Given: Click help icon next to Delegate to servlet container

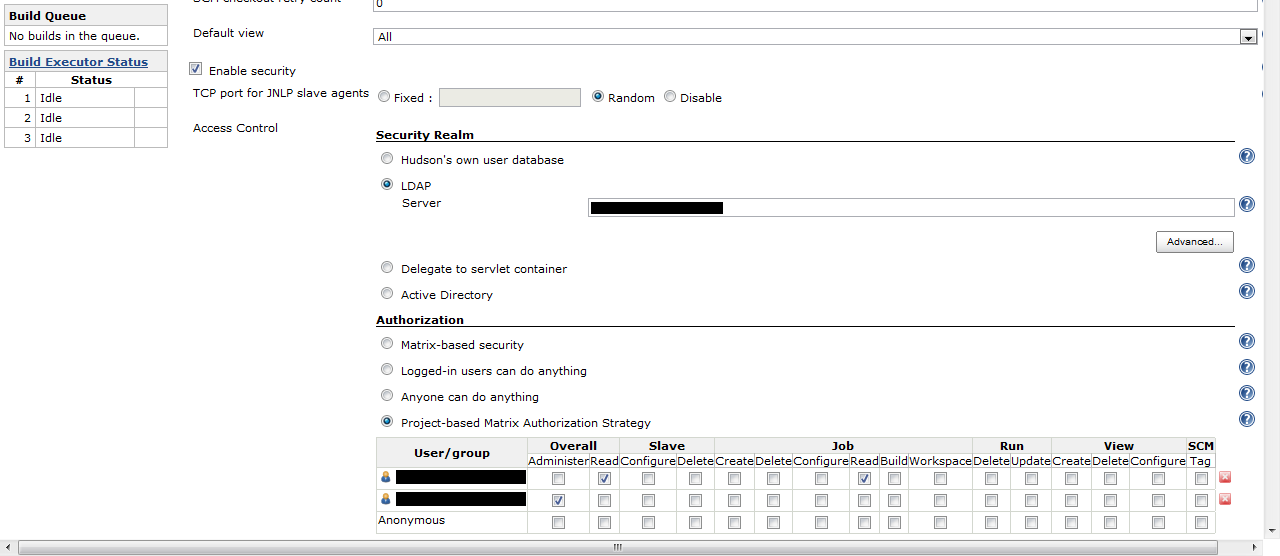Looking at the screenshot, I should pos(1247,266).
